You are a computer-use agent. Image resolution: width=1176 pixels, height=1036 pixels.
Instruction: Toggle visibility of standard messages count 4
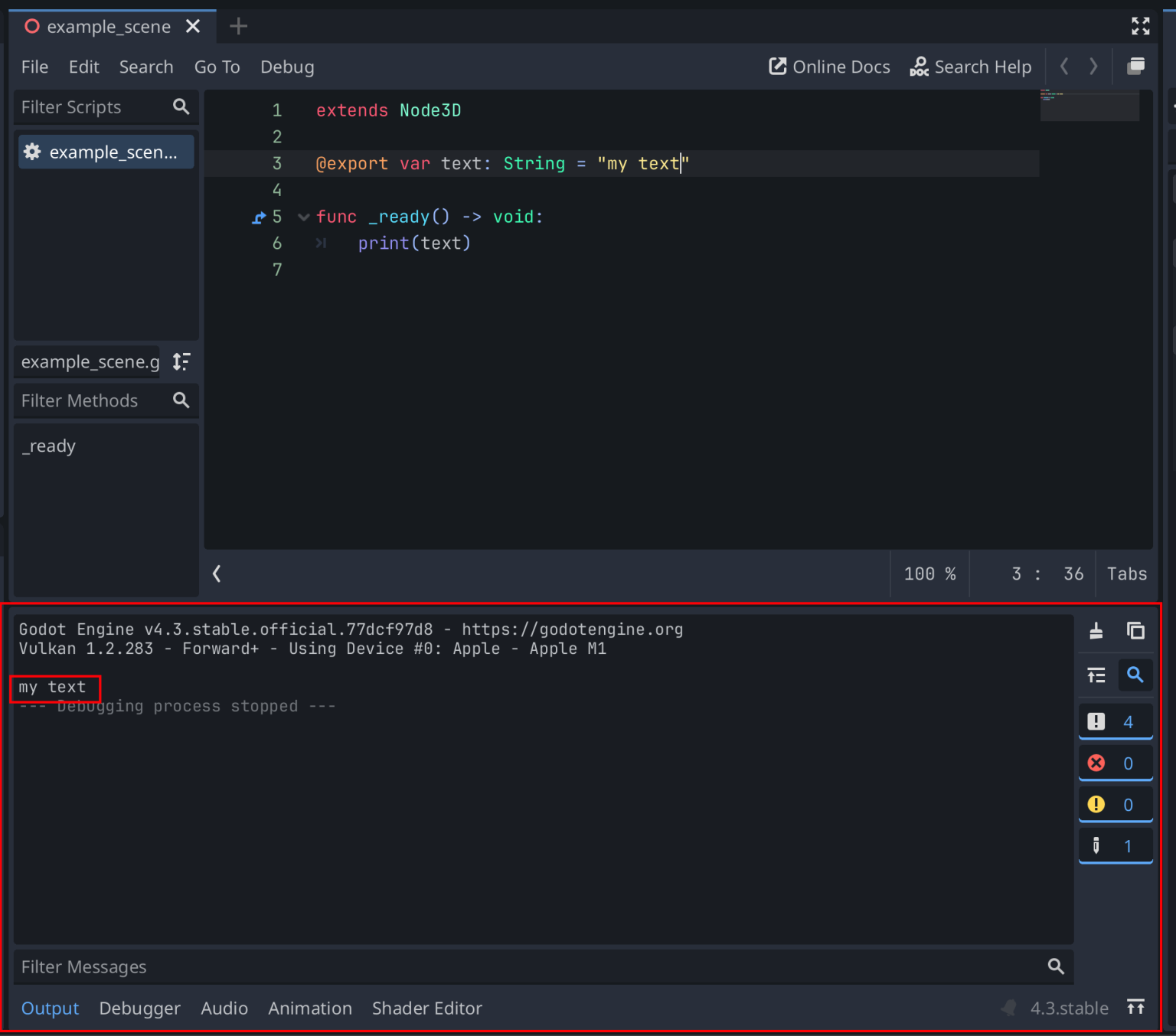click(x=1116, y=721)
